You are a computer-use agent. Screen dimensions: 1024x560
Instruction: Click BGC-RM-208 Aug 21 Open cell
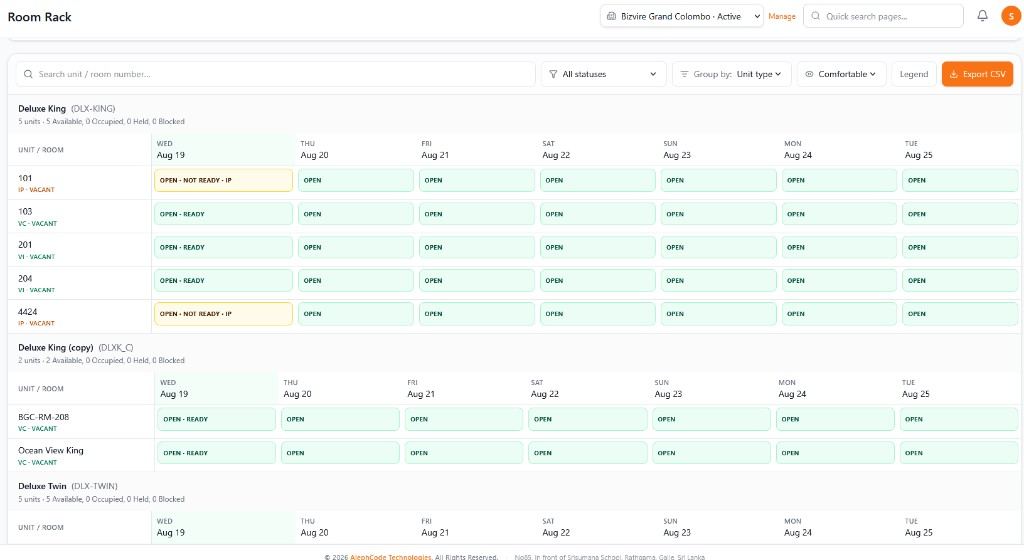tap(464, 419)
